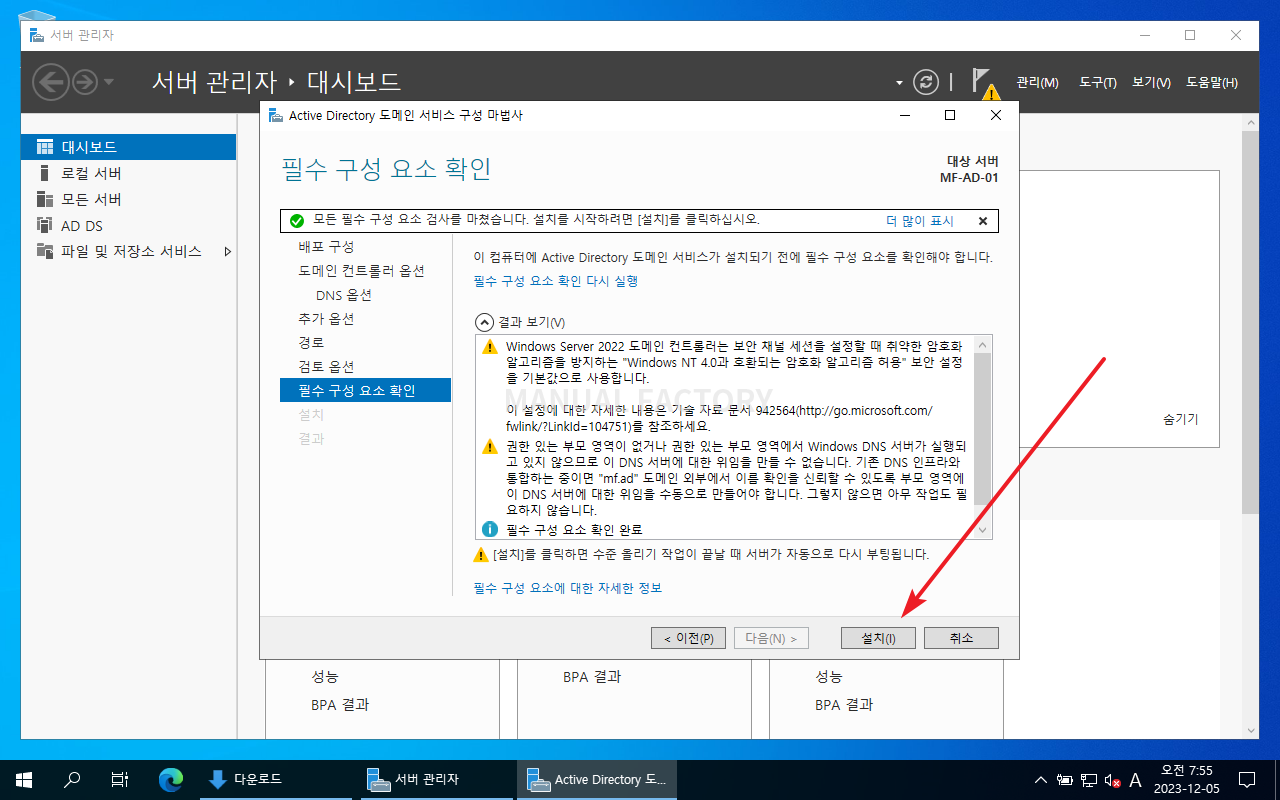Launch Microsoft Edge from taskbar
This screenshot has height=800, width=1280.
coord(171,779)
